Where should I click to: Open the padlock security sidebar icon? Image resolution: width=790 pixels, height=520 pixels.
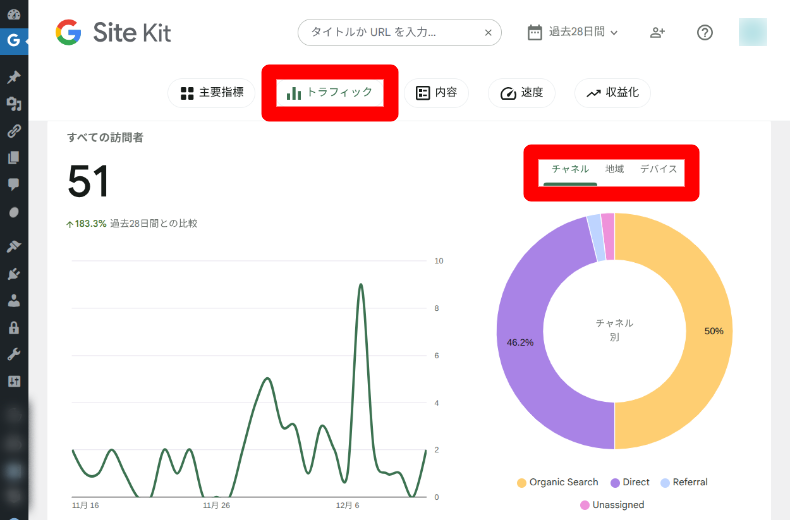pos(14,328)
